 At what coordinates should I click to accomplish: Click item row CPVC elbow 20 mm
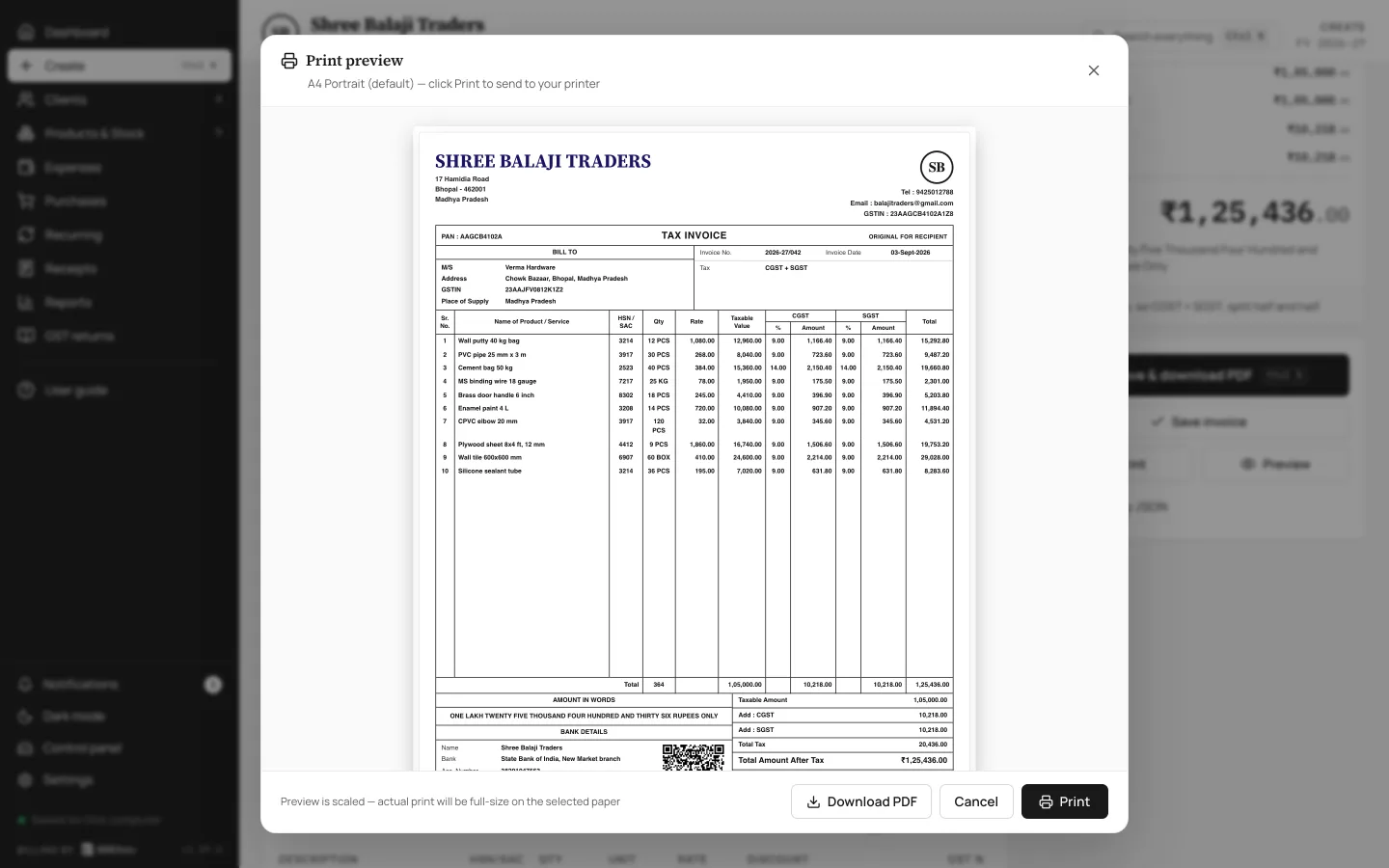pos(694,426)
